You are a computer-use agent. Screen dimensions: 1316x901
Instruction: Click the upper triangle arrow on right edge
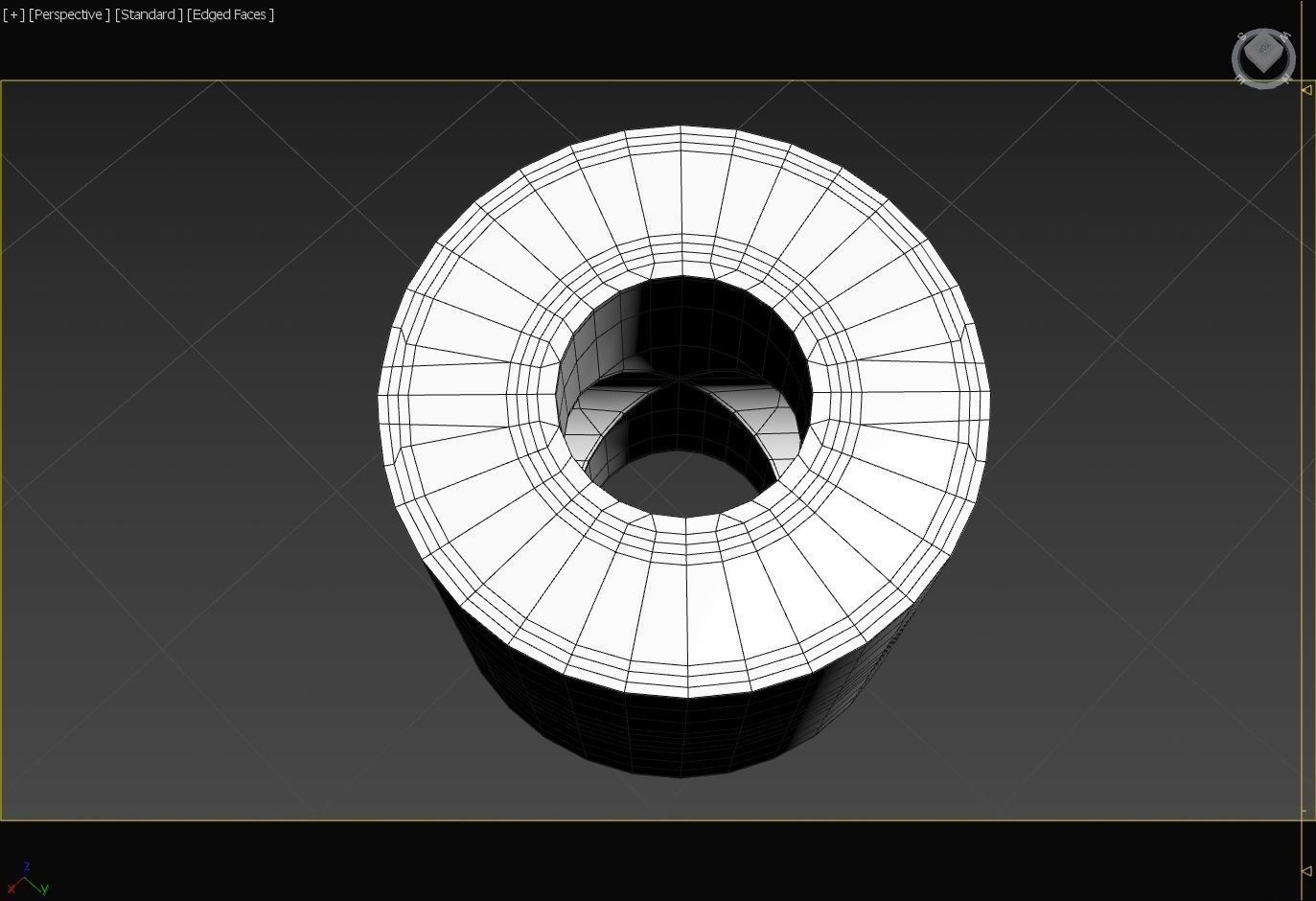point(1306,90)
